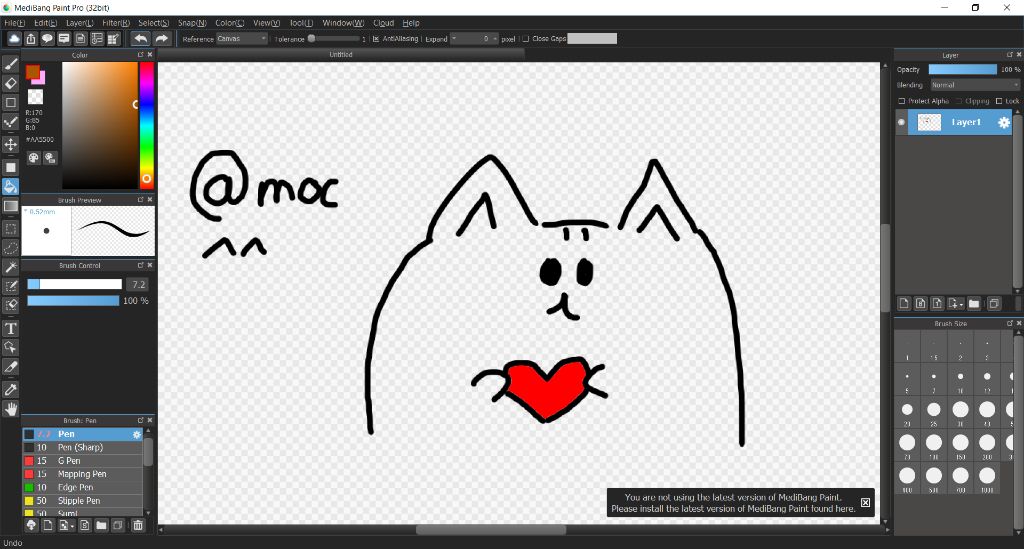
Task: Select the Eraser tool
Action: [x=10, y=83]
